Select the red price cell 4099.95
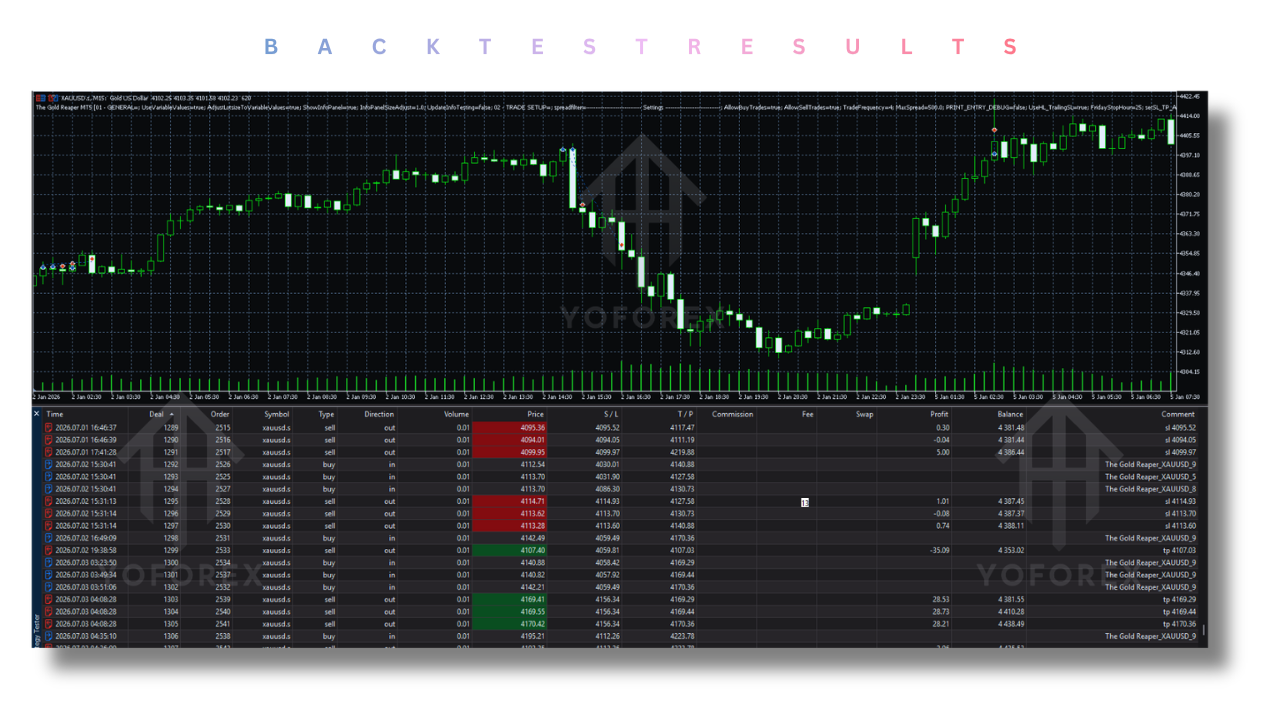The height and width of the screenshot is (720, 1280). click(509, 452)
